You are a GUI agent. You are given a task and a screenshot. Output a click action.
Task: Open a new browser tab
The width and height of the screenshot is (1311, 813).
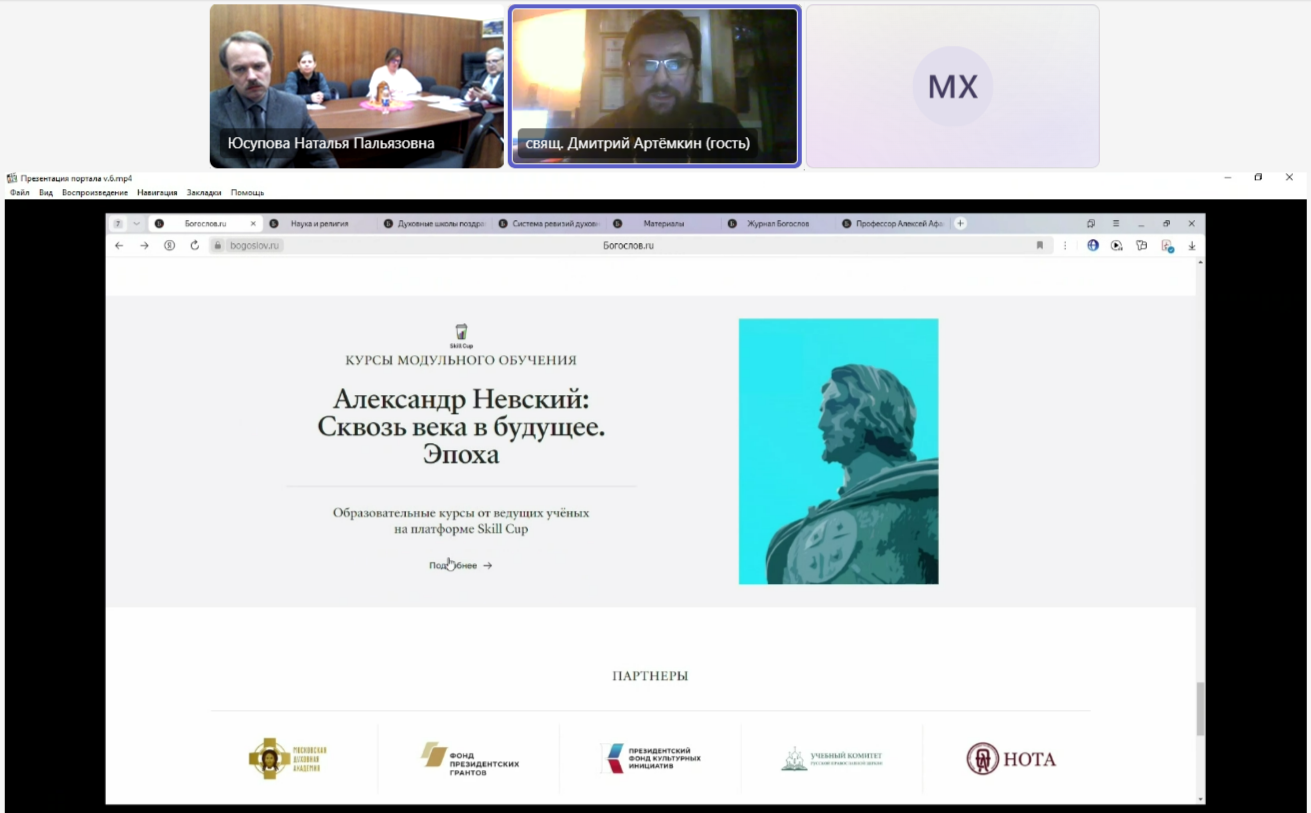pos(960,224)
